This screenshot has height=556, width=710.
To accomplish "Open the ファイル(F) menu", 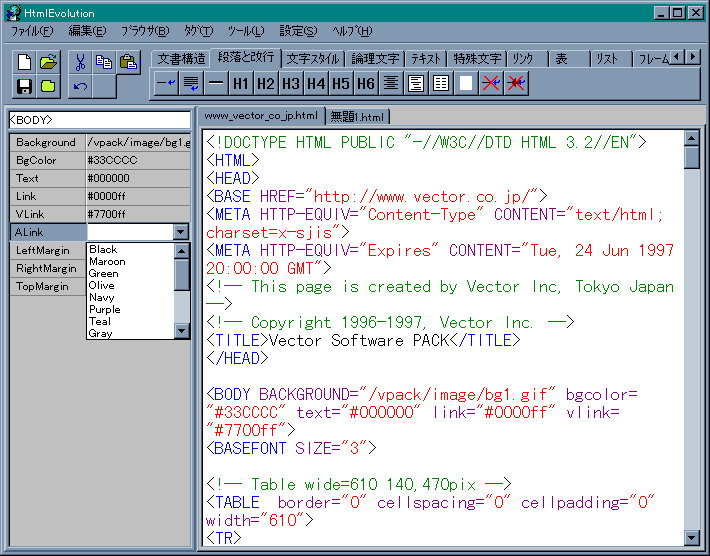I will pyautogui.click(x=32, y=31).
